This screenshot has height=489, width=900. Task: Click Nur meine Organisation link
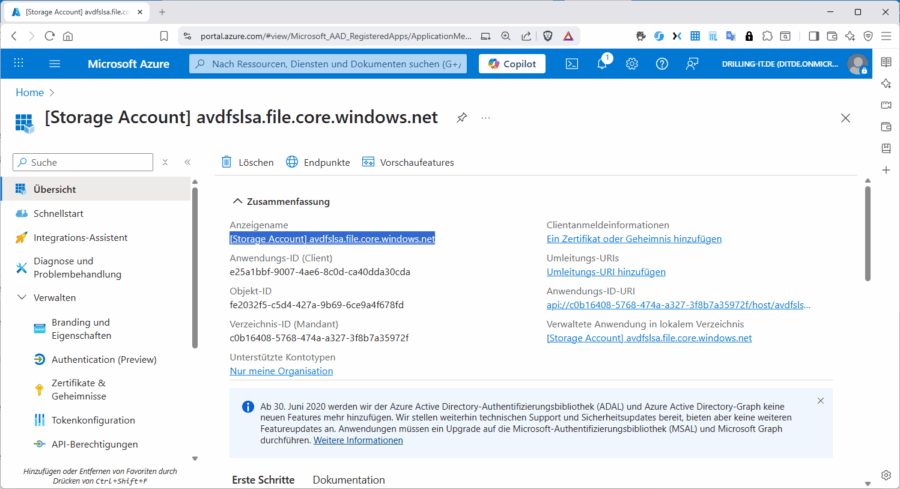(281, 371)
